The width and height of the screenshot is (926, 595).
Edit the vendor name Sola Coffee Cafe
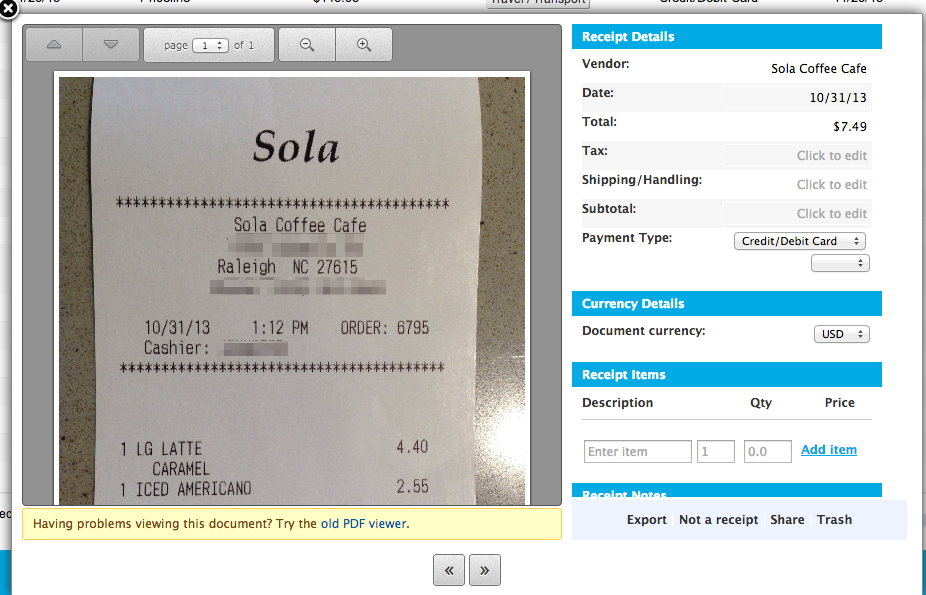tap(819, 68)
